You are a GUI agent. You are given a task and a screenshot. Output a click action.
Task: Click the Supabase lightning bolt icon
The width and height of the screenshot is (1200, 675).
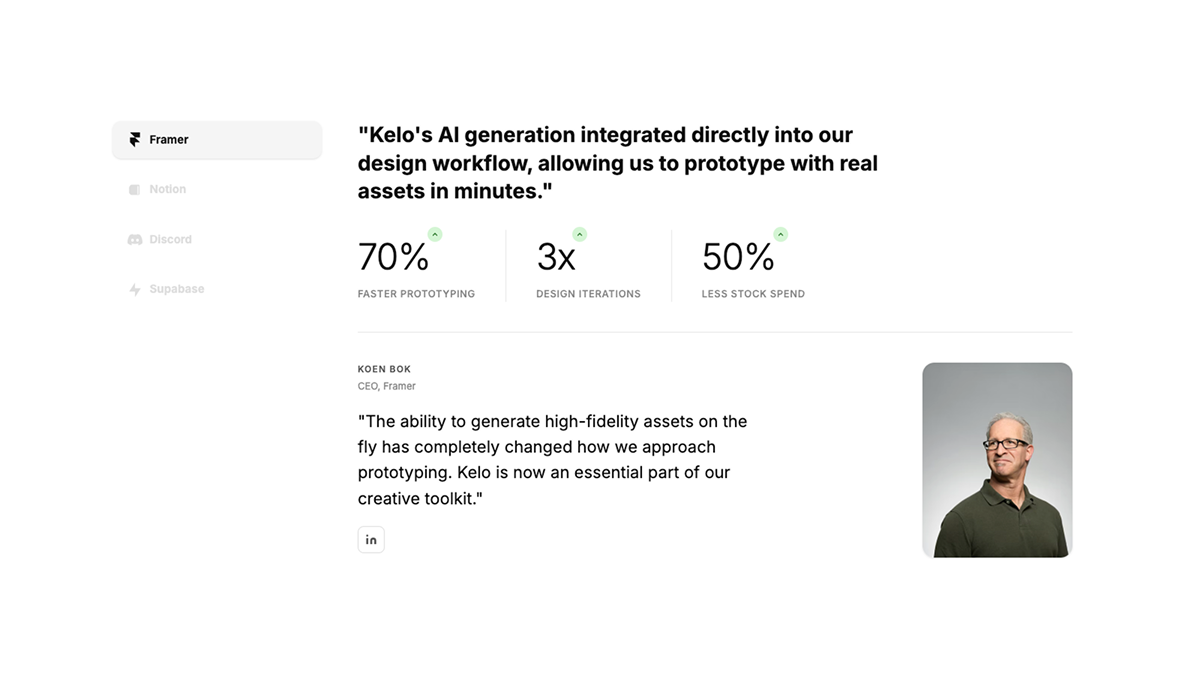click(x=135, y=290)
